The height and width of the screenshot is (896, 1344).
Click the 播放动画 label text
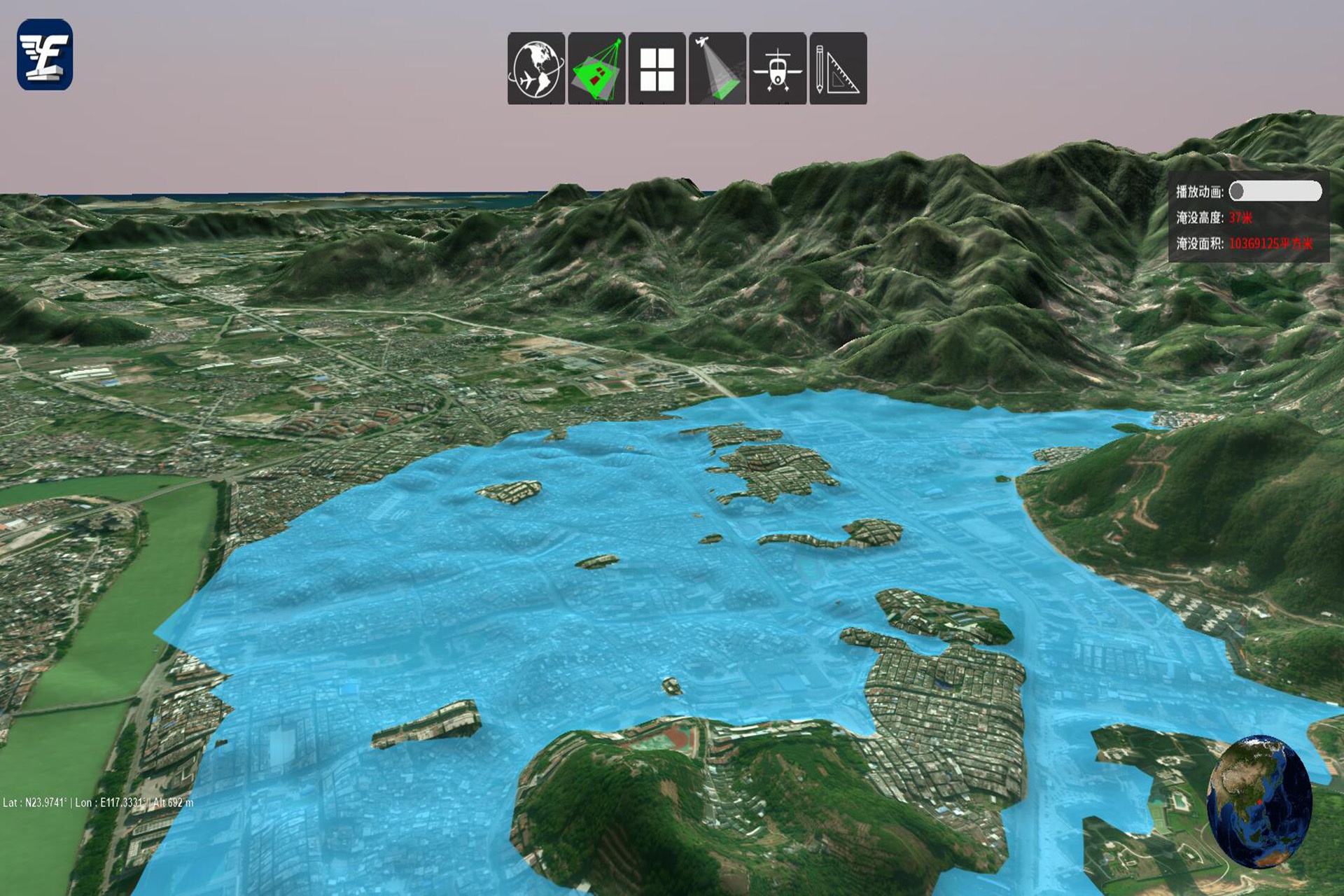click(1199, 191)
